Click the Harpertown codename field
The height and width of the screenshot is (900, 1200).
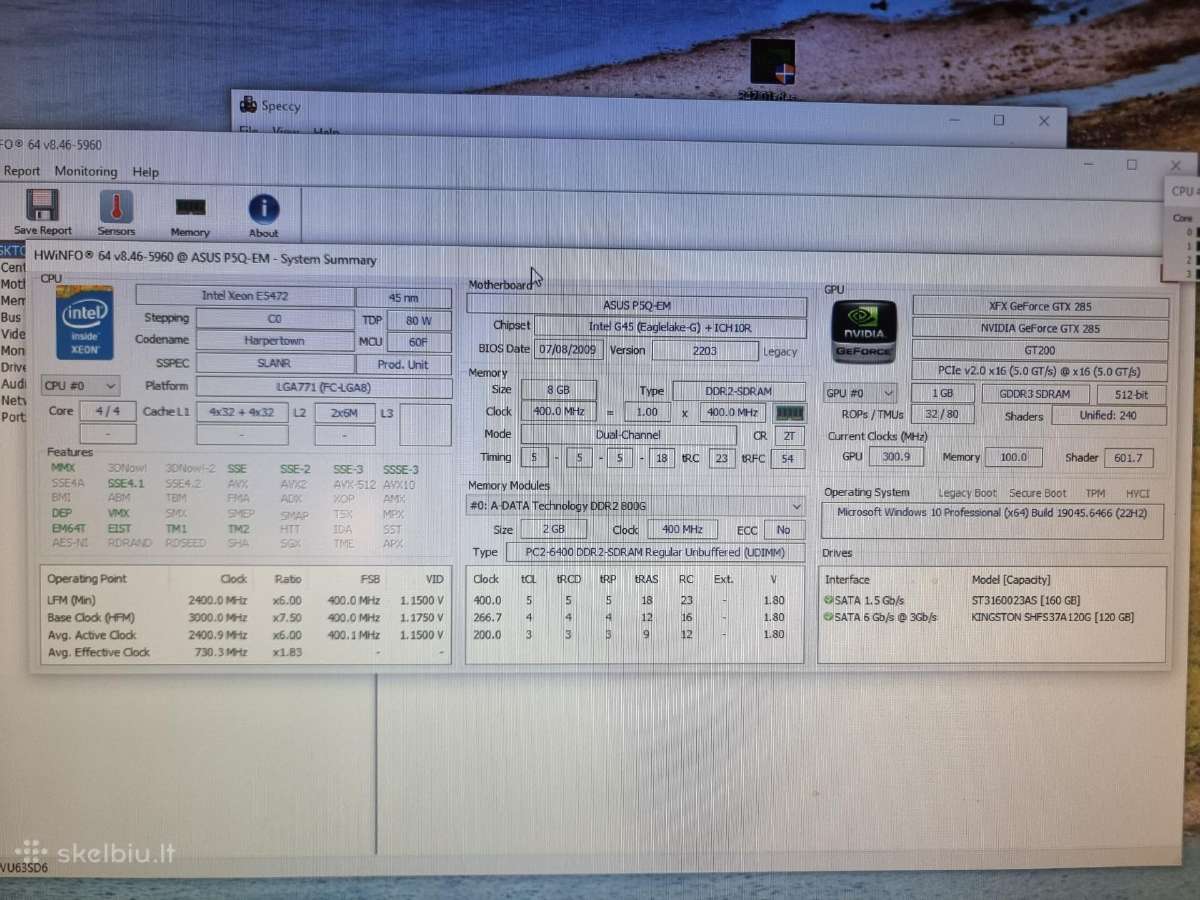(x=275, y=341)
